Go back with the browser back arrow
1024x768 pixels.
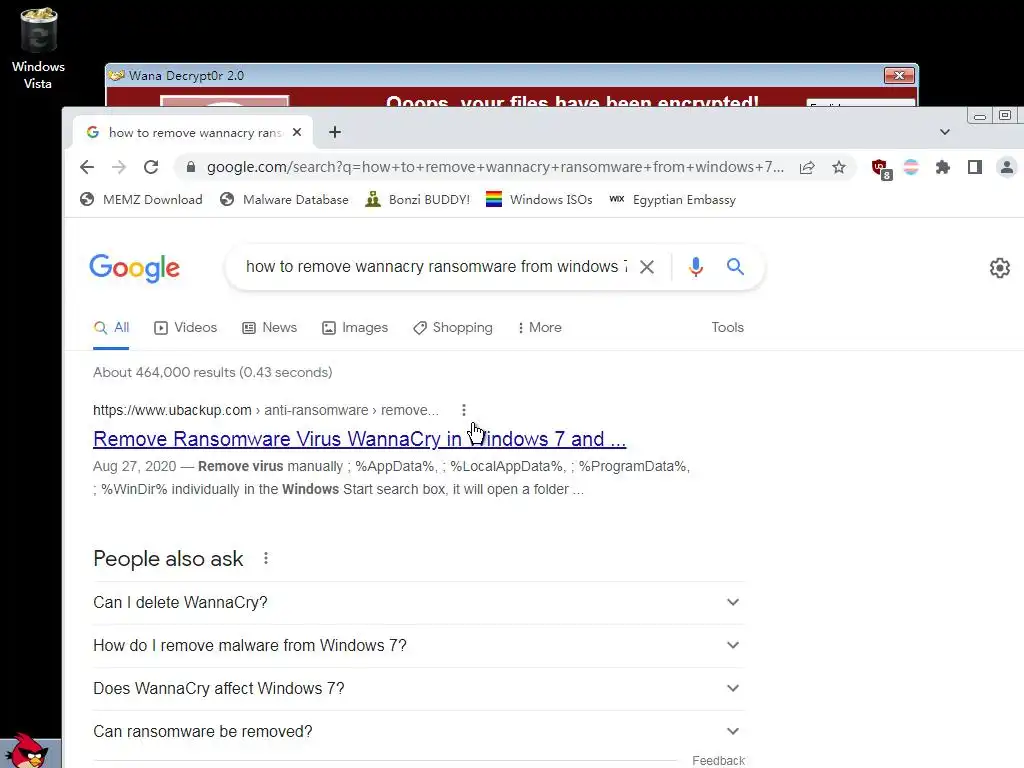(x=87, y=167)
